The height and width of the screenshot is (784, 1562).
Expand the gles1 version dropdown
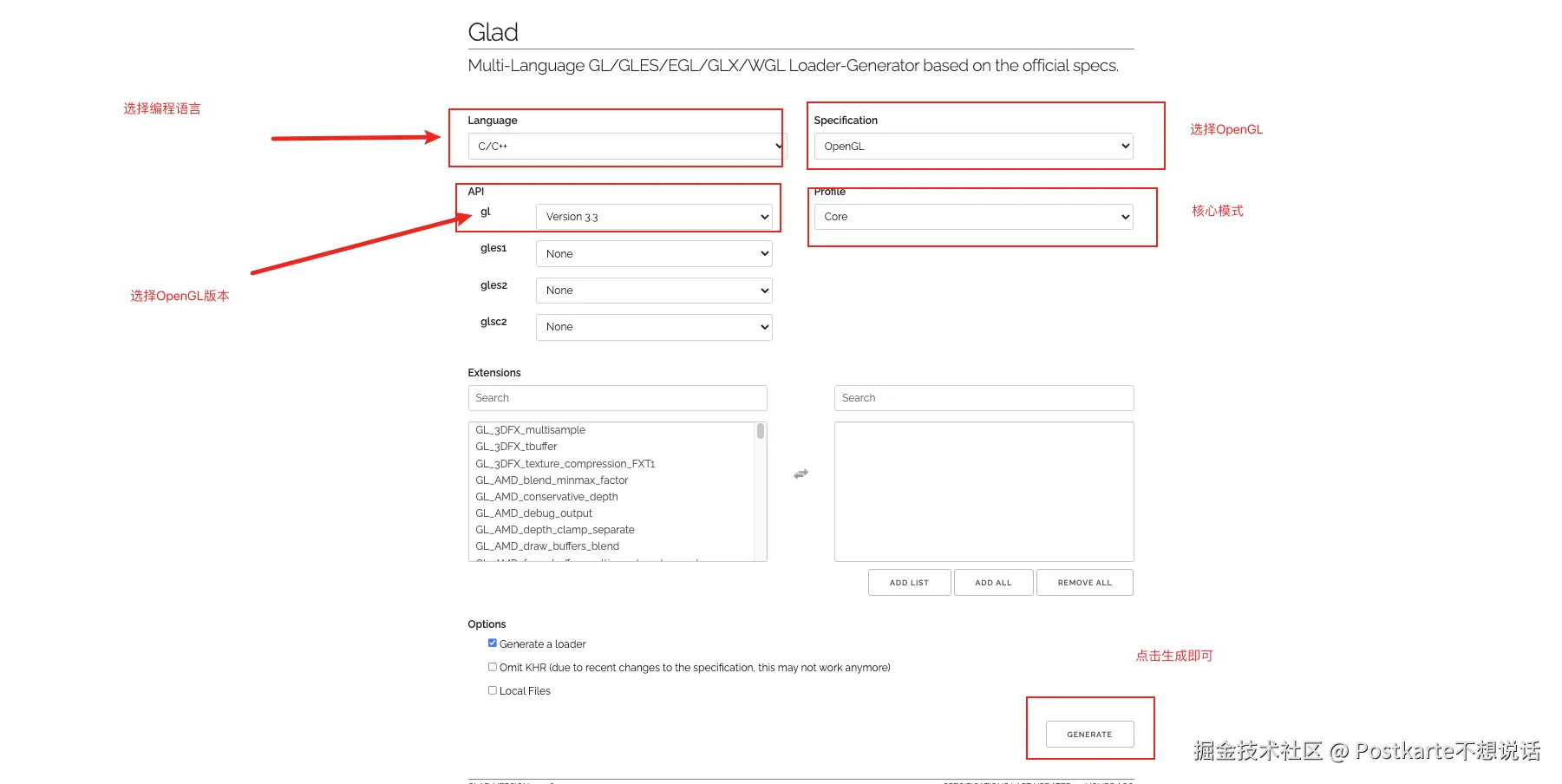(654, 254)
